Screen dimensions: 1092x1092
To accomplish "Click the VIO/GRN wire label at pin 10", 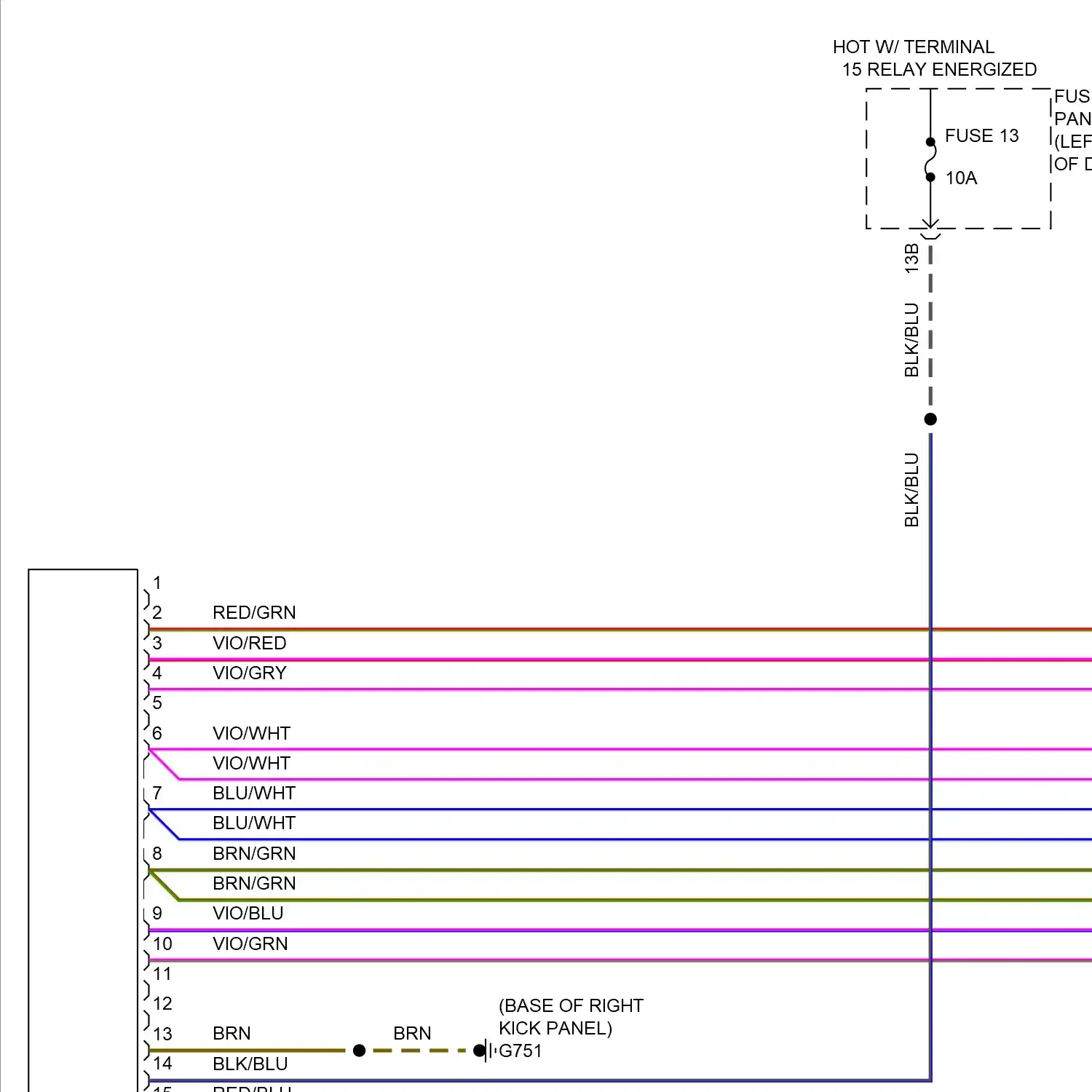I will coord(250,944).
